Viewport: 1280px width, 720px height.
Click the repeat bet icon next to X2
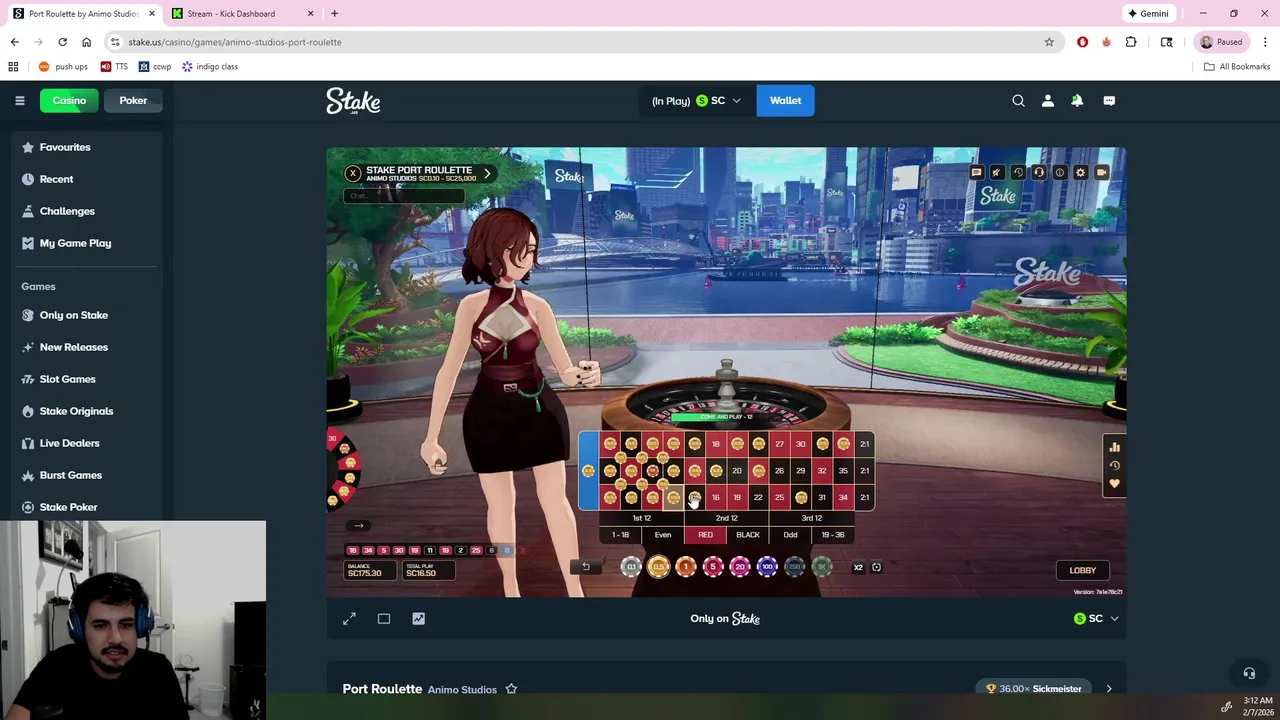(x=876, y=567)
